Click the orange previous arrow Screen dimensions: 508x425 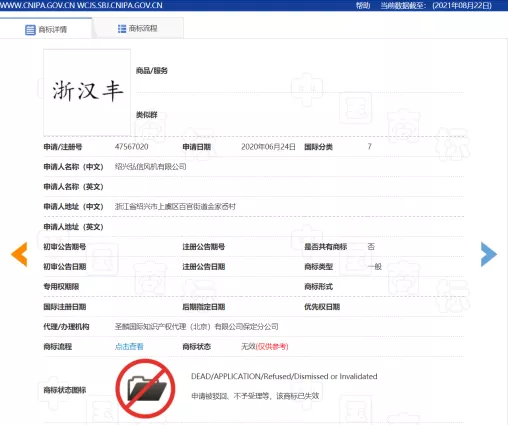click(x=19, y=254)
